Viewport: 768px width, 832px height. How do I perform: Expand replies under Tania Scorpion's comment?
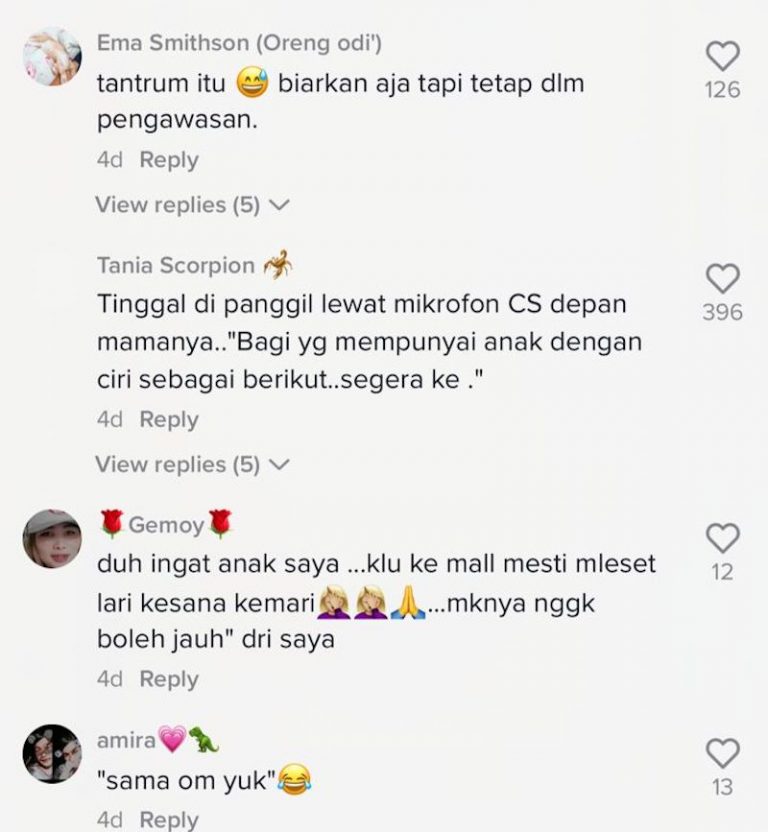[192, 464]
